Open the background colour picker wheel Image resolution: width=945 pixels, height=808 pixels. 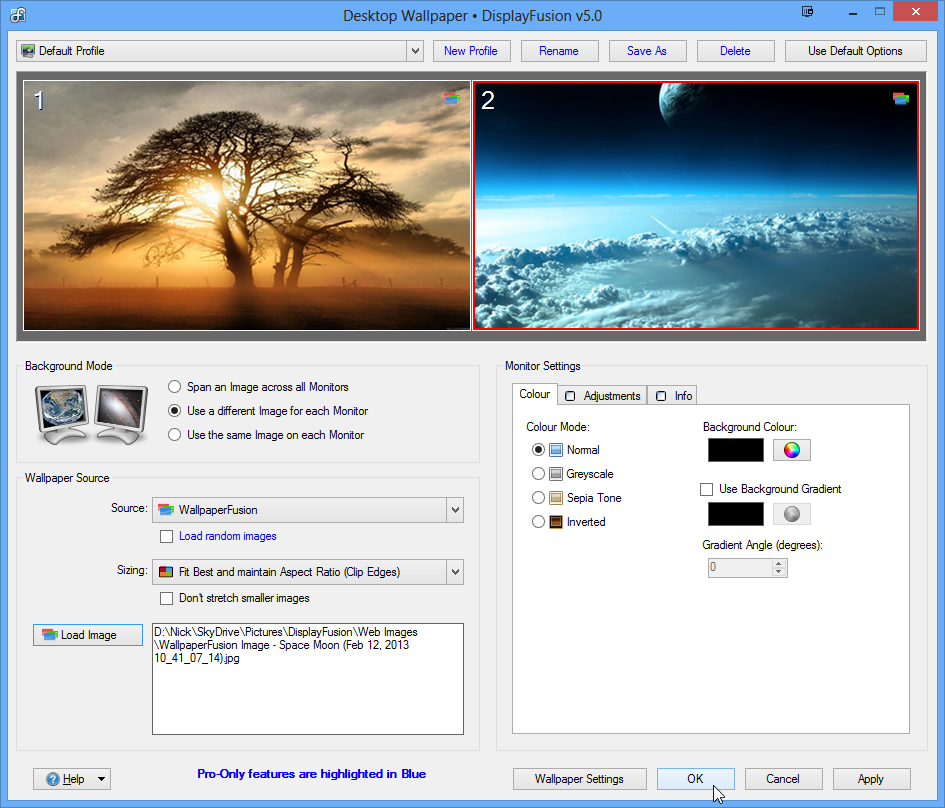pos(791,450)
